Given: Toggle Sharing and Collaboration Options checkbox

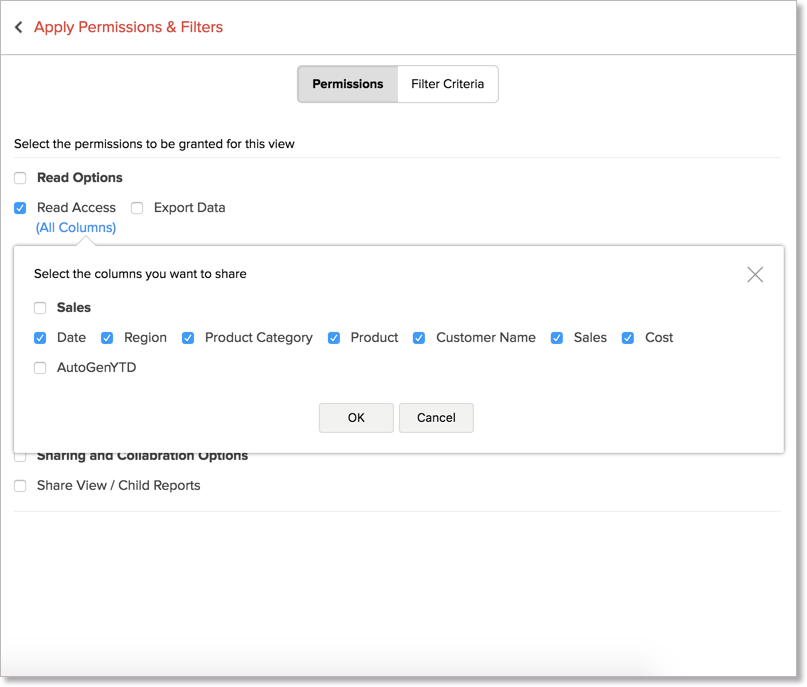Looking at the screenshot, I should [20, 457].
